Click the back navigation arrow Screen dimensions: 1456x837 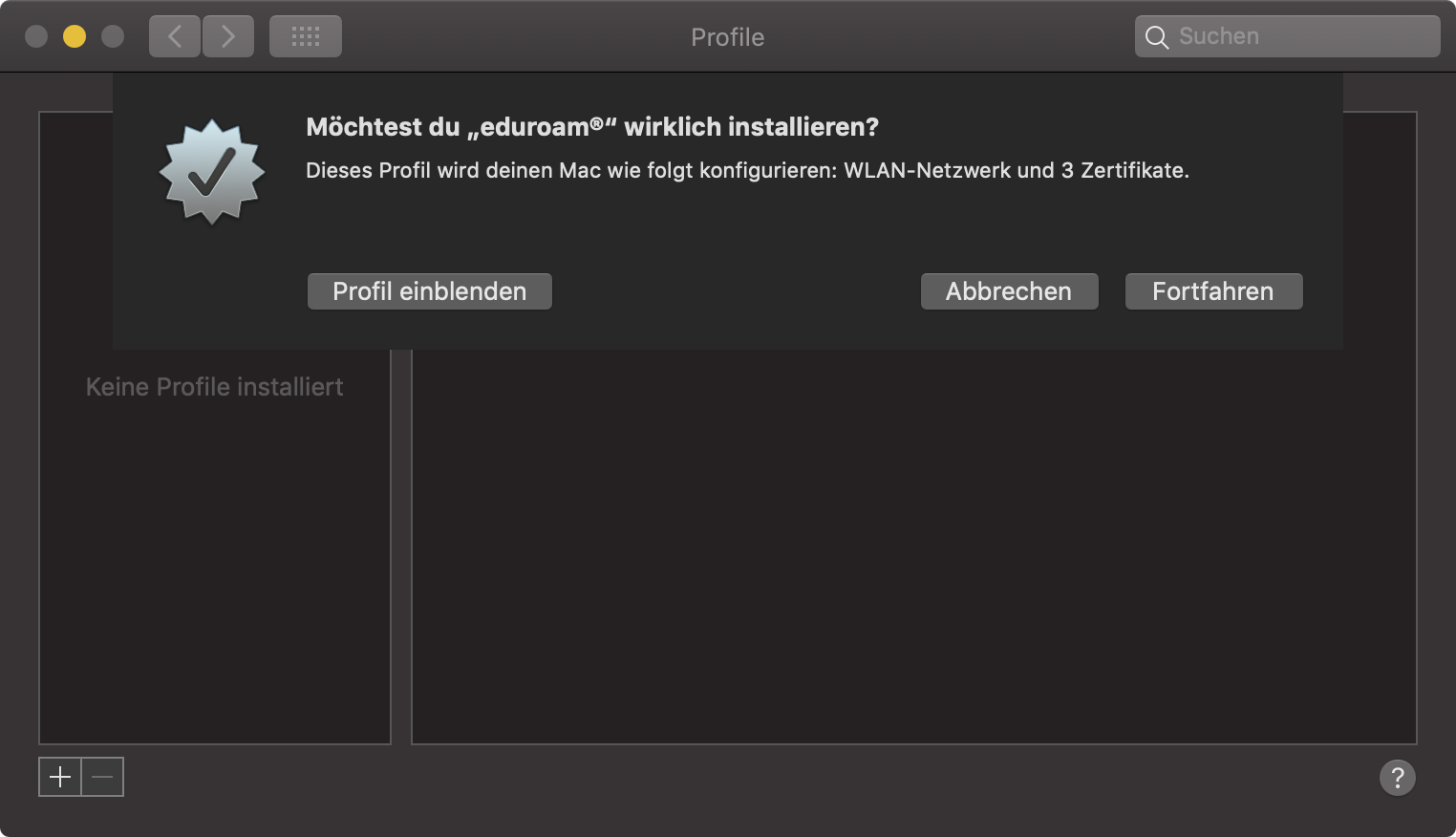(x=175, y=37)
